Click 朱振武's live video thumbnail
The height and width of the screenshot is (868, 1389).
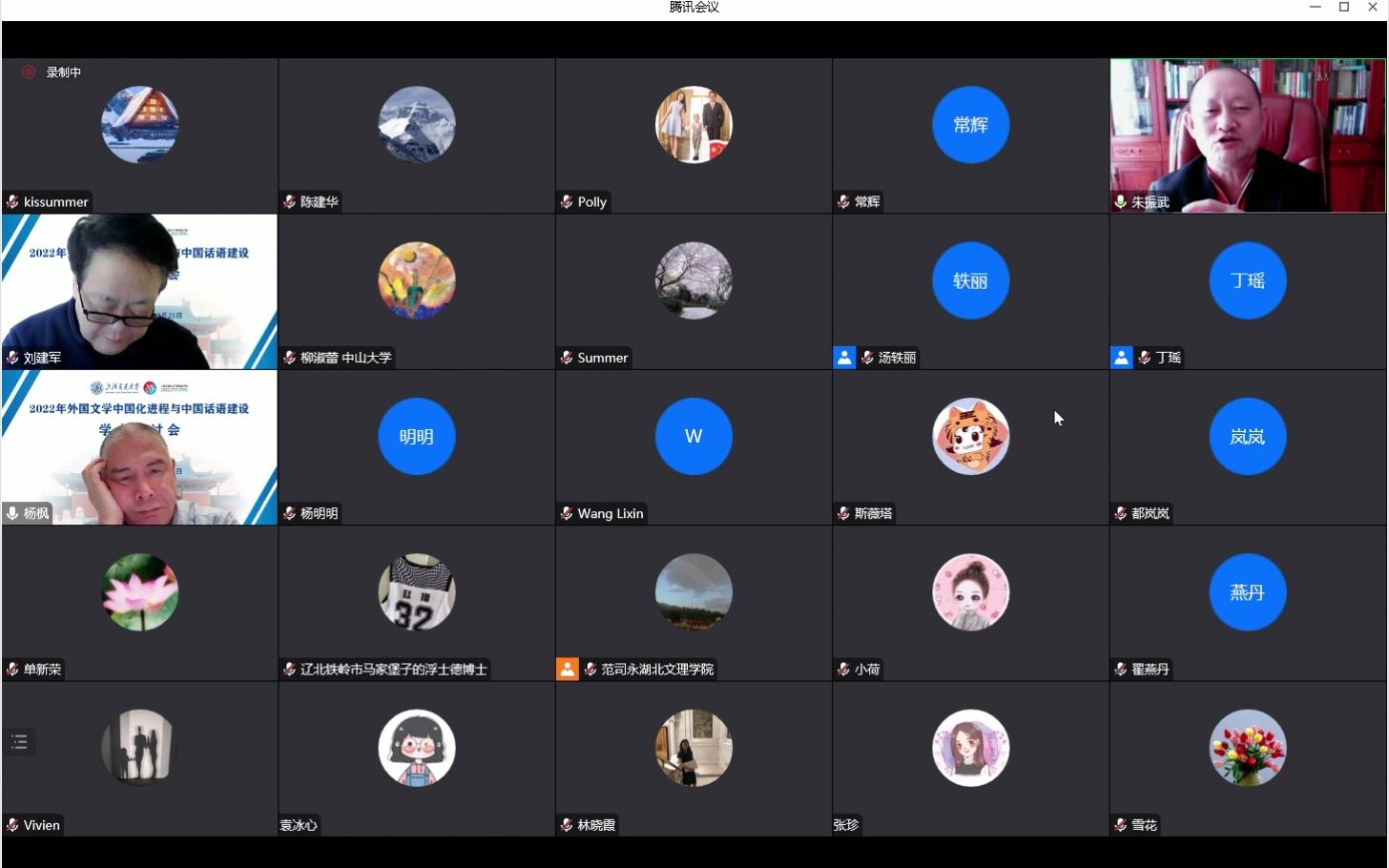click(1247, 134)
